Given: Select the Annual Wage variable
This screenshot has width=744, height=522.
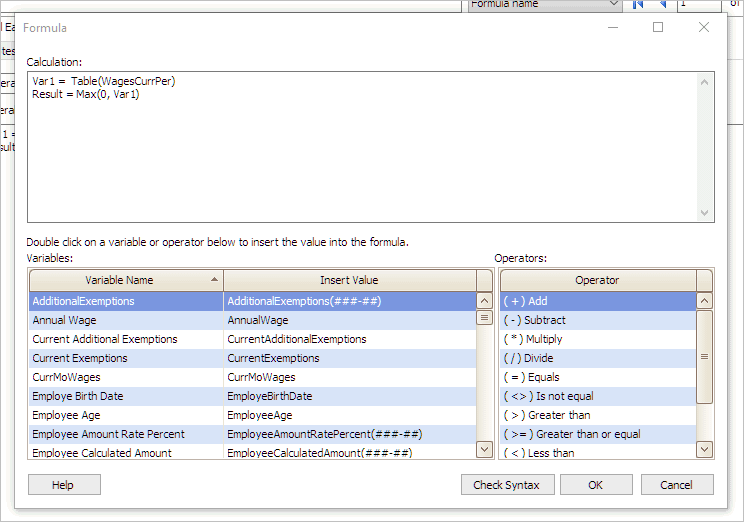Looking at the screenshot, I should pos(125,320).
